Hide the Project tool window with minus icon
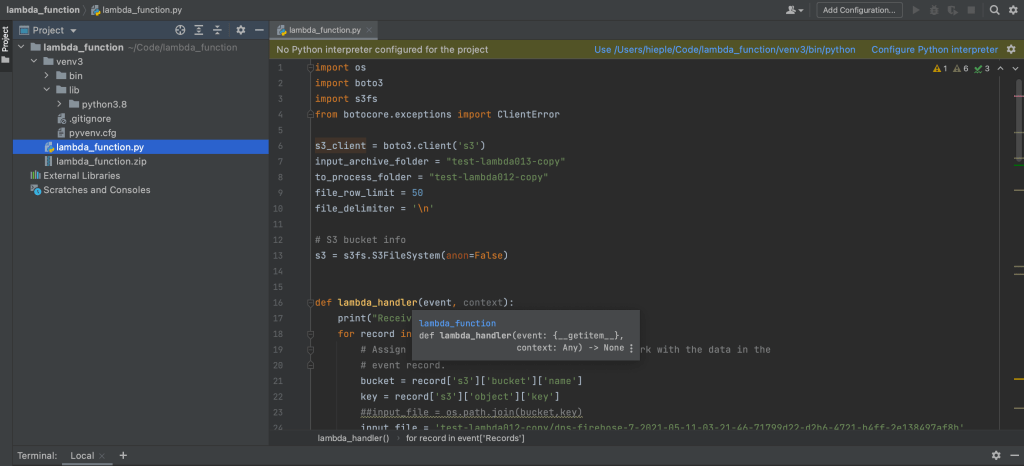The height and width of the screenshot is (466, 1024). (x=260, y=31)
